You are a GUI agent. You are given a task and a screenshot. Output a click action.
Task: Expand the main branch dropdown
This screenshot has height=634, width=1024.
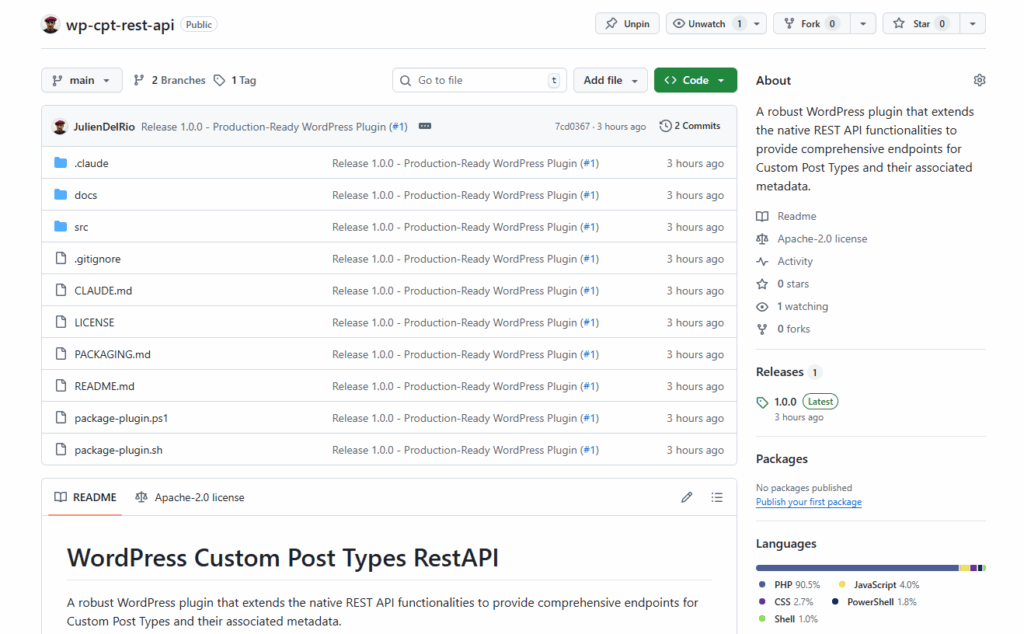pos(82,80)
